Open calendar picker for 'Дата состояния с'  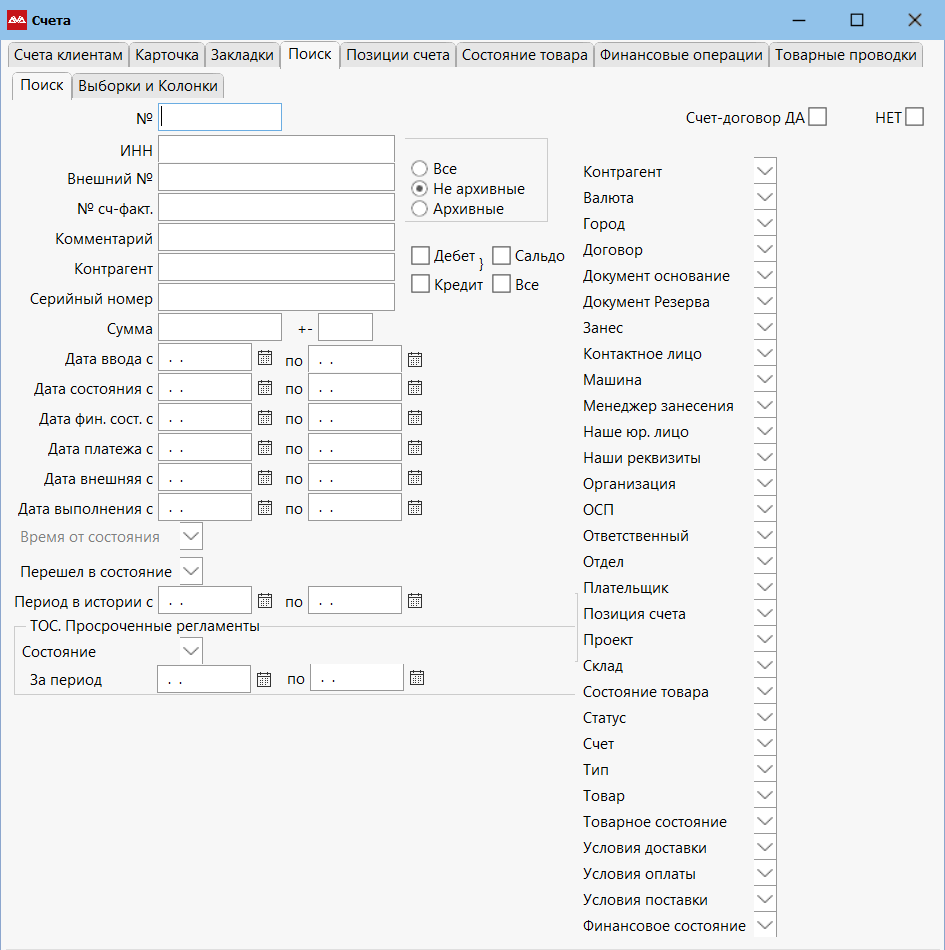coord(265,389)
